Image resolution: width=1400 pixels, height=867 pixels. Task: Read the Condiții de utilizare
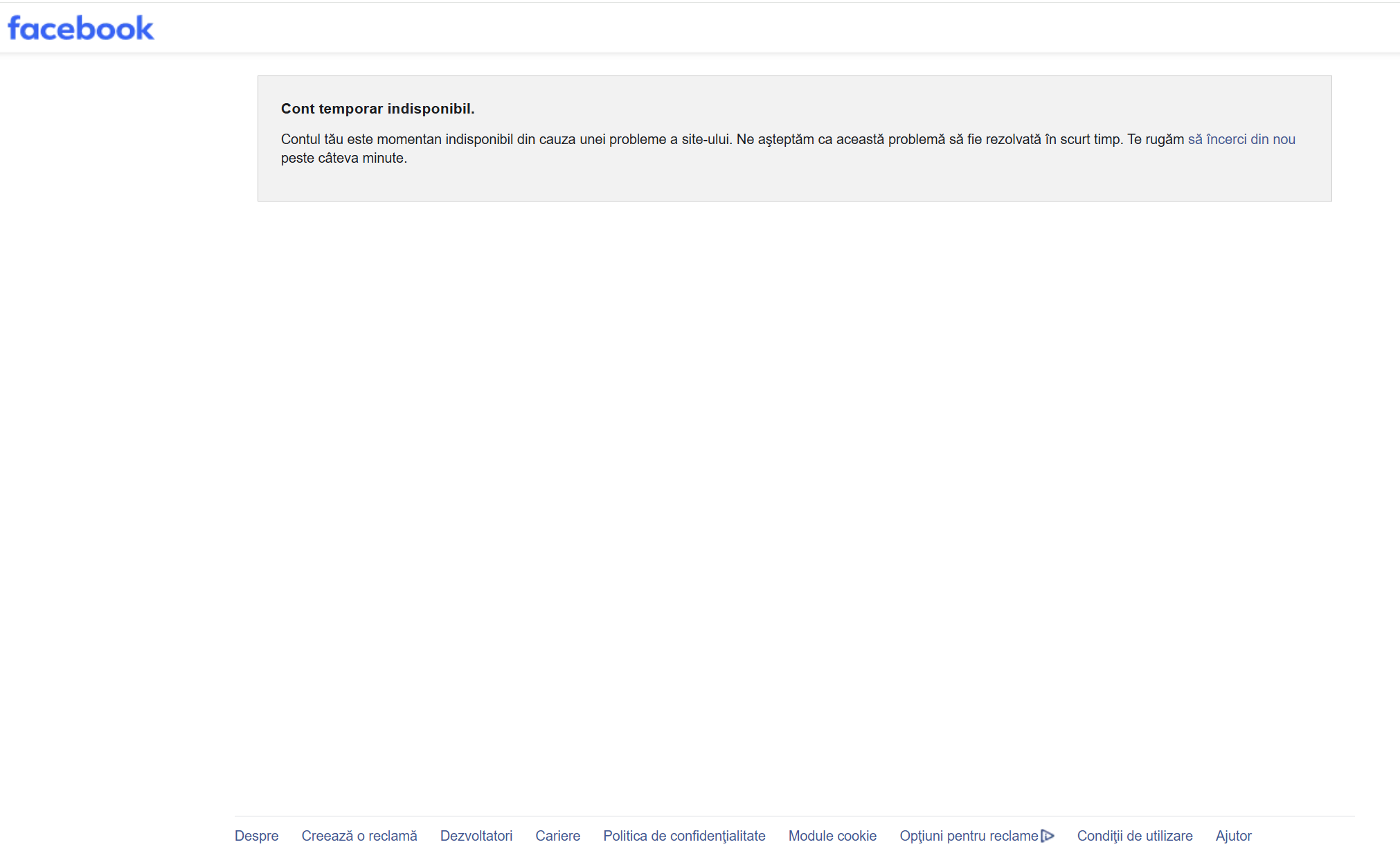[1135, 836]
